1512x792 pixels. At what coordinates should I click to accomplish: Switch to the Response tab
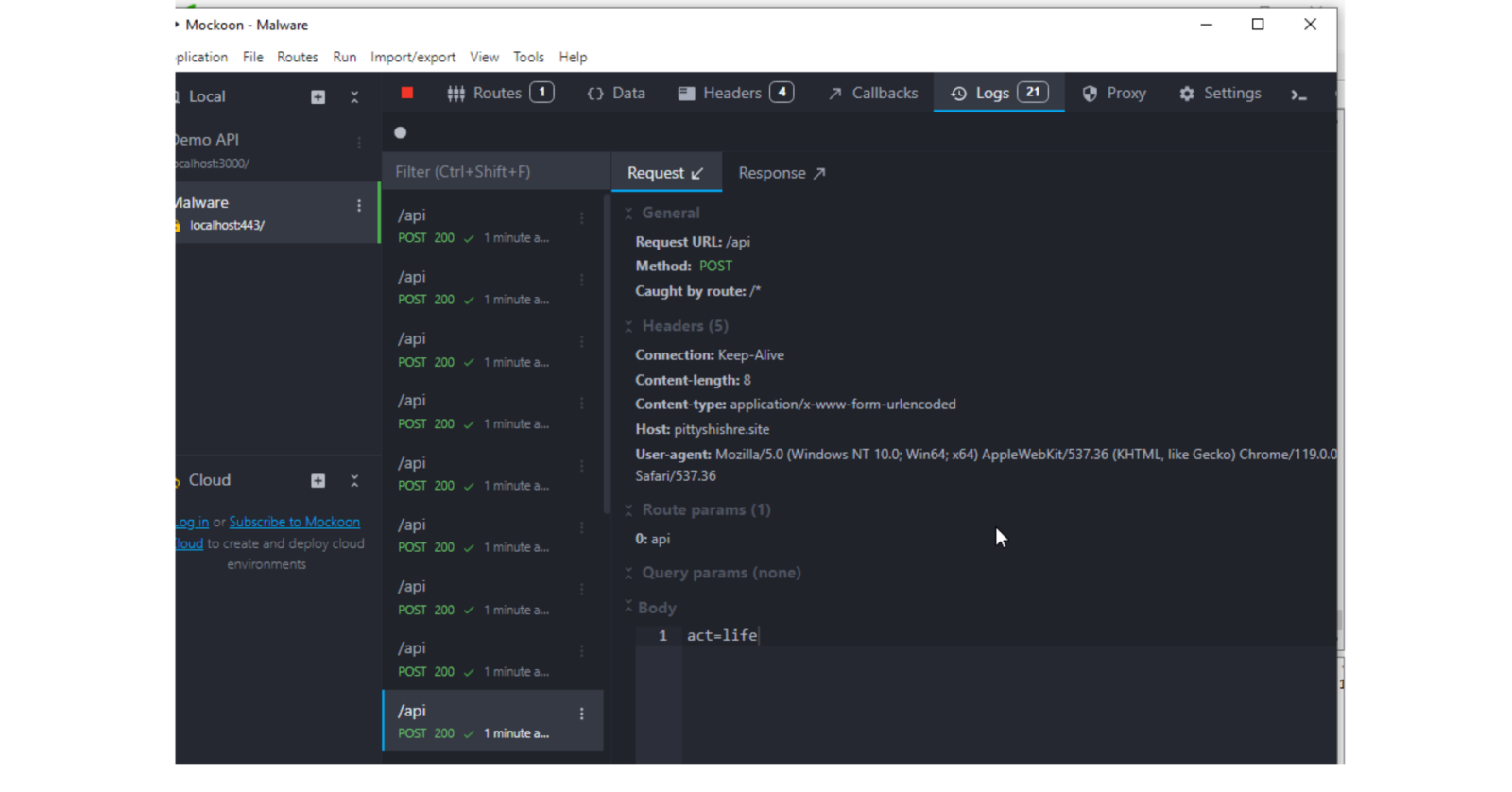pyautogui.click(x=782, y=173)
